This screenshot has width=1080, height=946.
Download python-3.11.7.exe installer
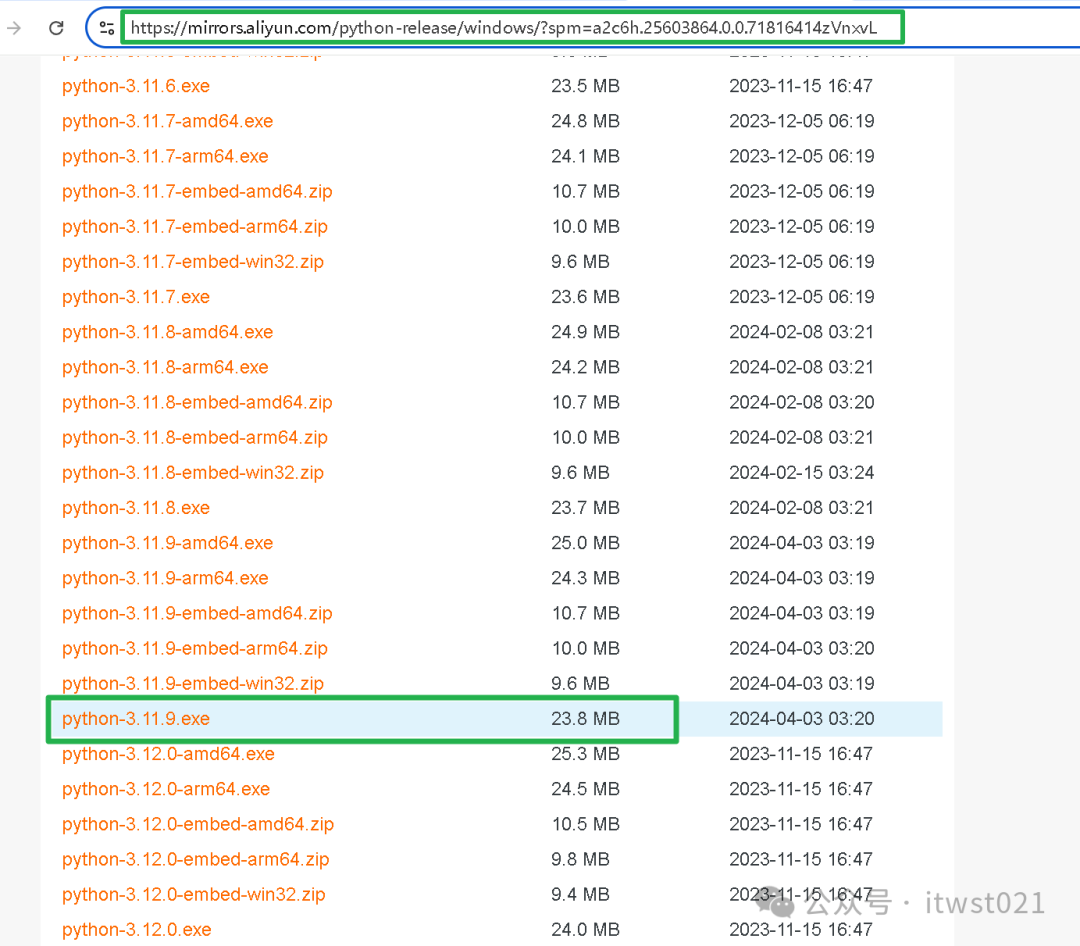click(x=136, y=297)
